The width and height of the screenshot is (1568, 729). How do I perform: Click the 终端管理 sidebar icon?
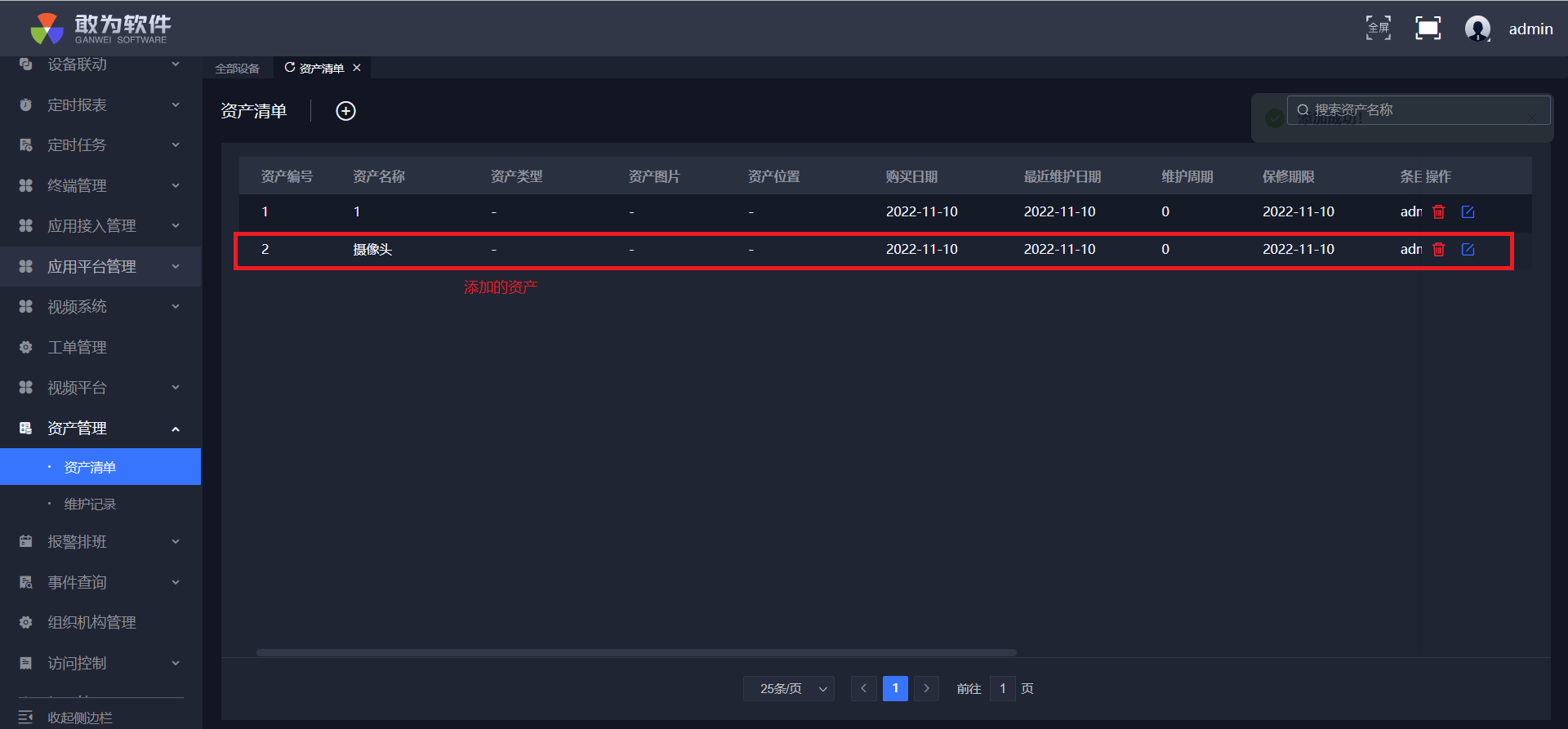[26, 185]
